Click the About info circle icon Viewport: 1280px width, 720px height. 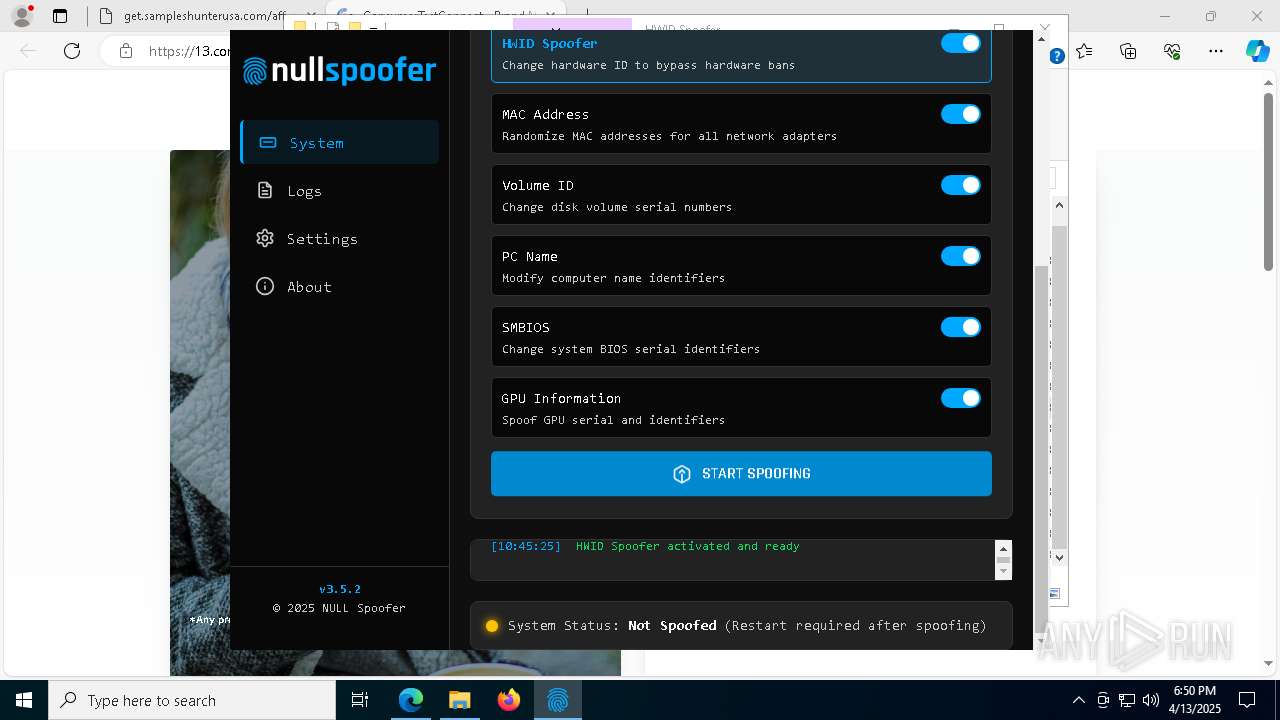coord(265,286)
